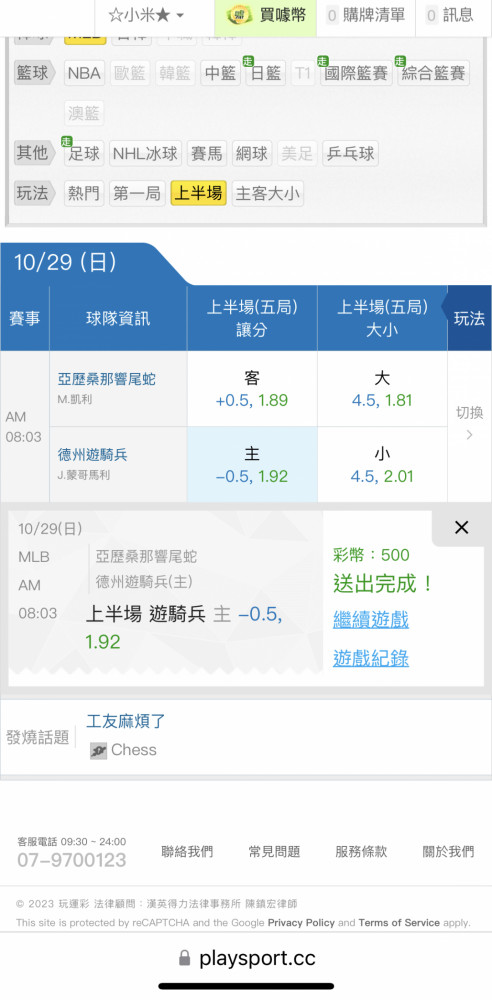This screenshot has width=492, height=1000.
Task: Choose NBA basketball league
Action: pos(84,73)
